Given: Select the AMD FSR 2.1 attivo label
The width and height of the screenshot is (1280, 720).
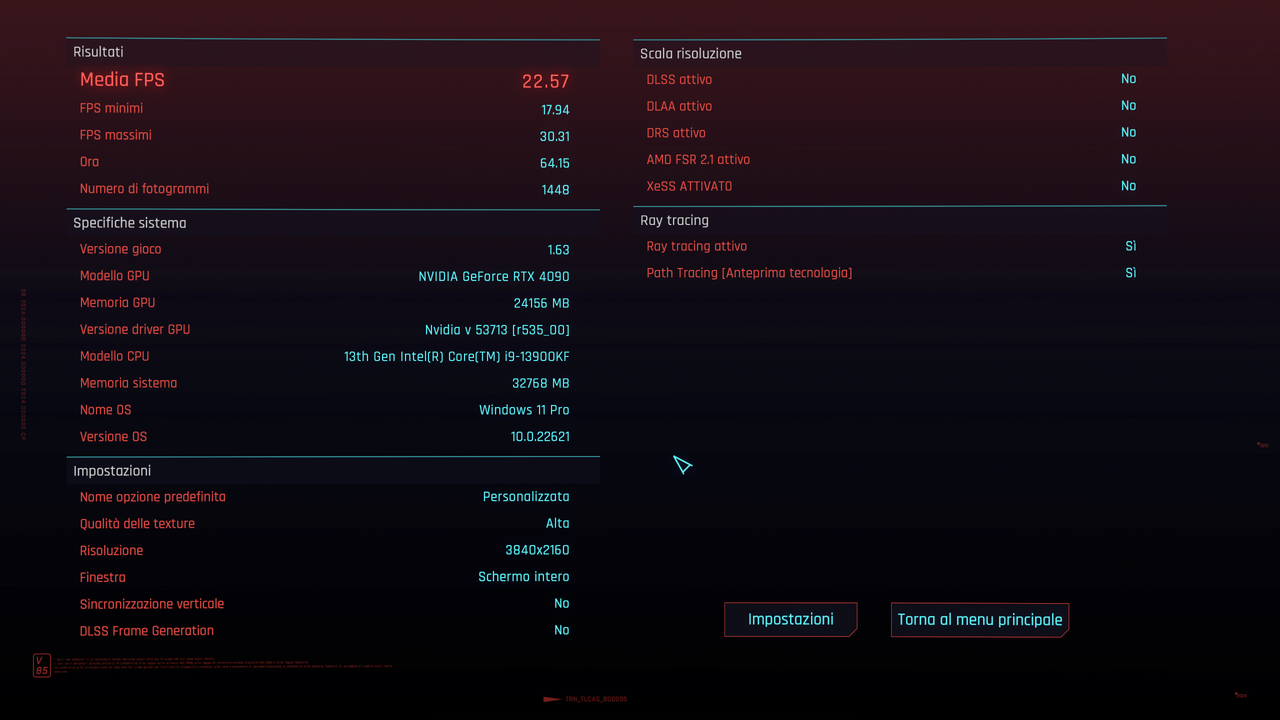Looking at the screenshot, I should [x=698, y=160].
